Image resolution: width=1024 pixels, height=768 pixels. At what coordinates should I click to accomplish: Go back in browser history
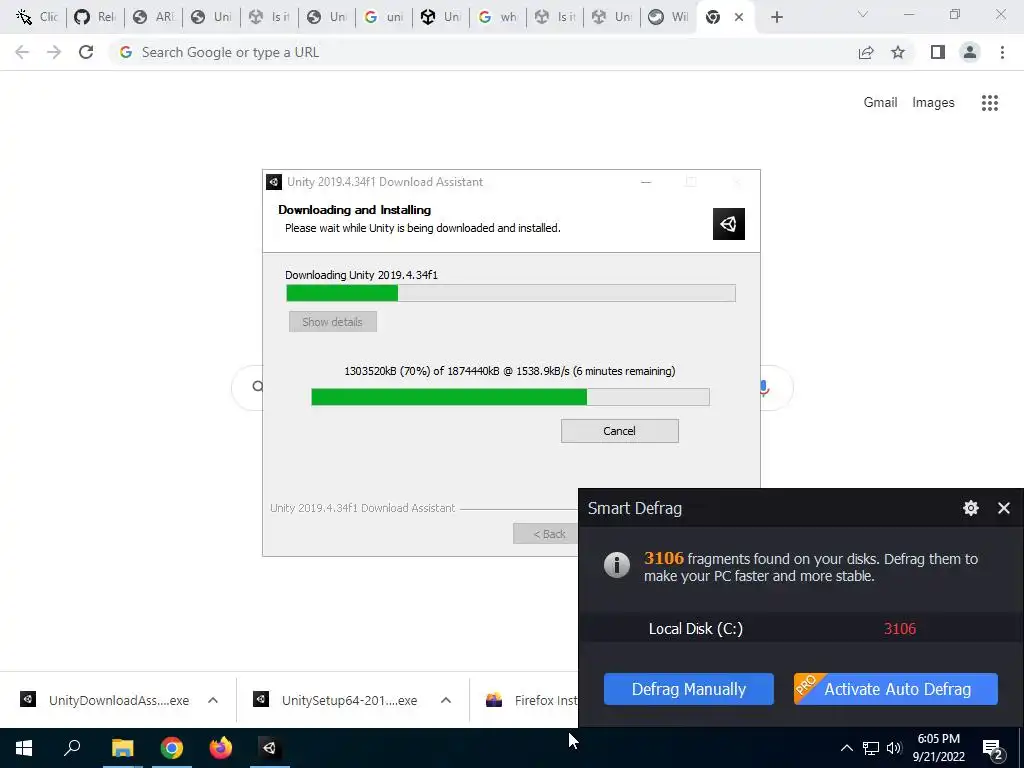[22, 52]
